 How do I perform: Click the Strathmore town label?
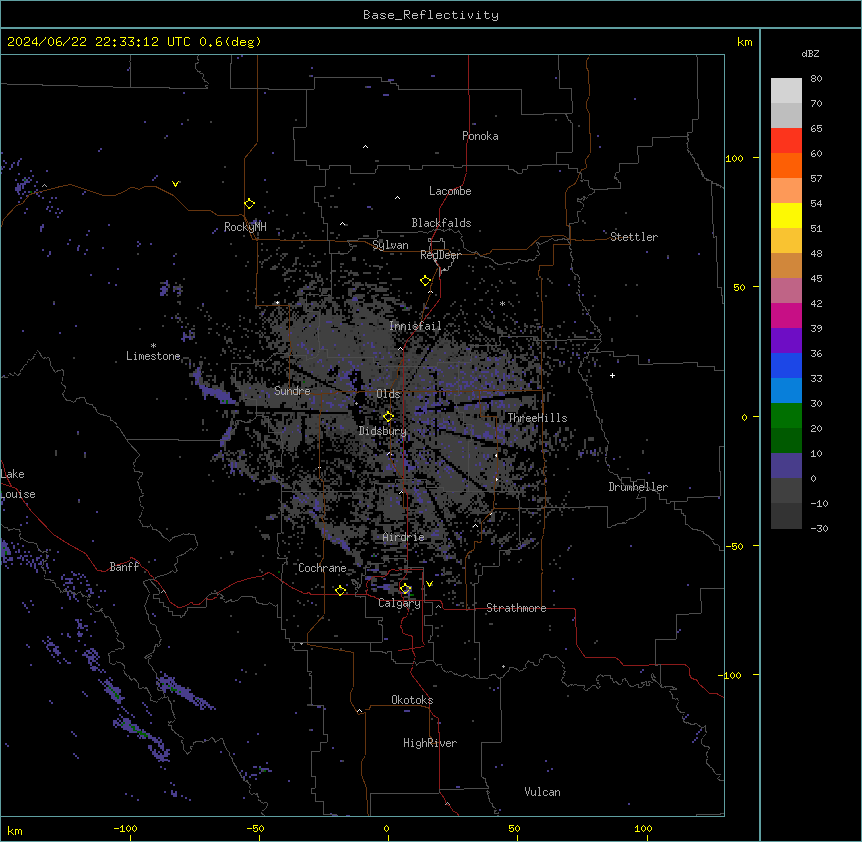(516, 608)
